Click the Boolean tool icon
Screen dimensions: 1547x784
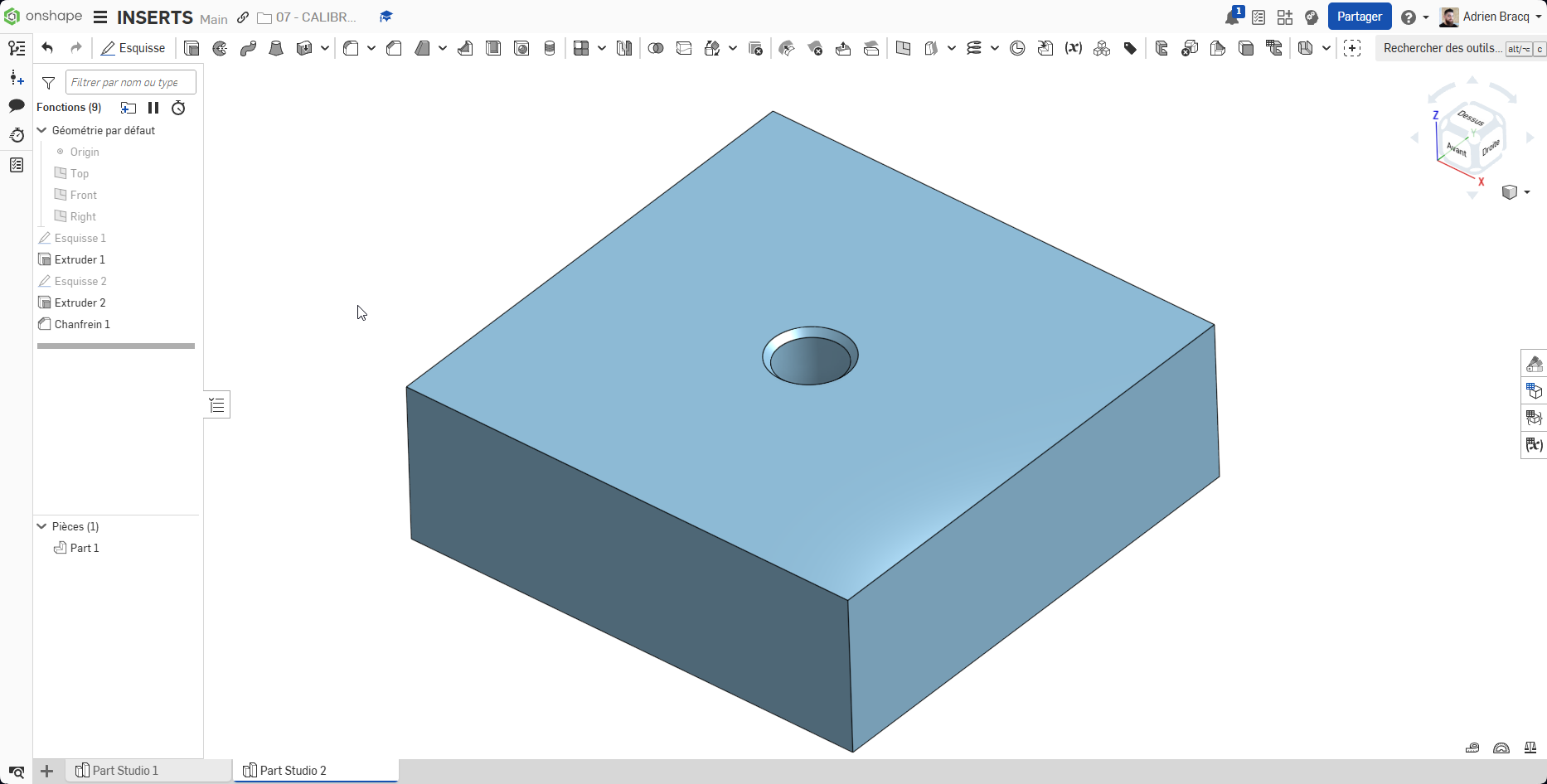[656, 48]
